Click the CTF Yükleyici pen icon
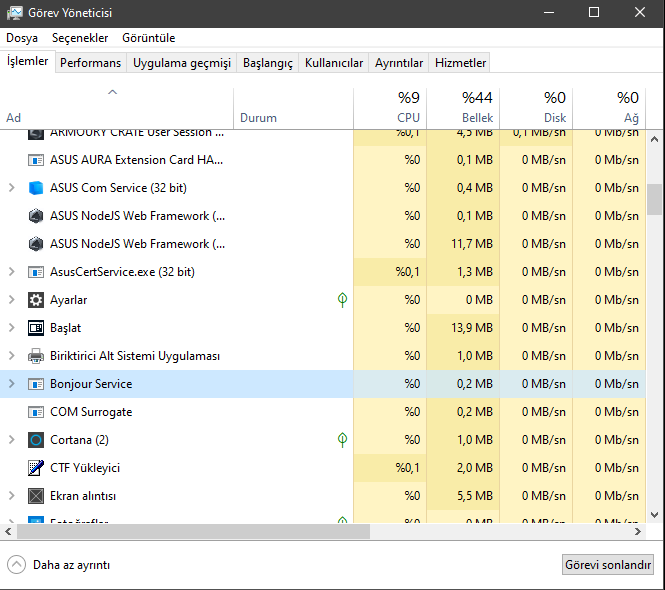The height and width of the screenshot is (590, 665). pos(36,468)
